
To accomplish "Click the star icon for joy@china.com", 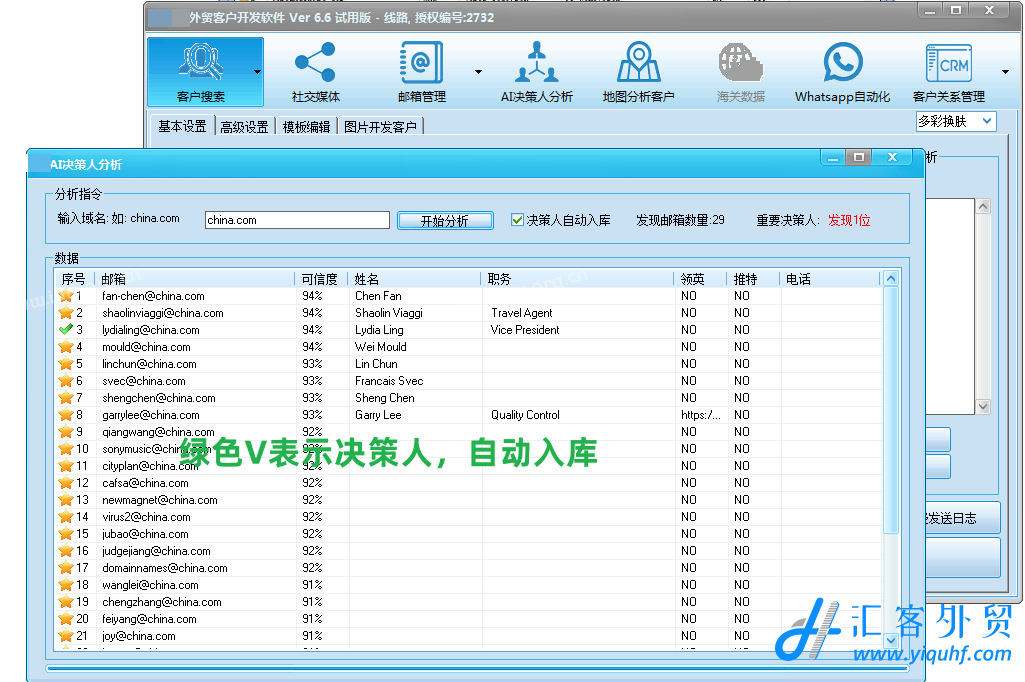I will pos(66,636).
